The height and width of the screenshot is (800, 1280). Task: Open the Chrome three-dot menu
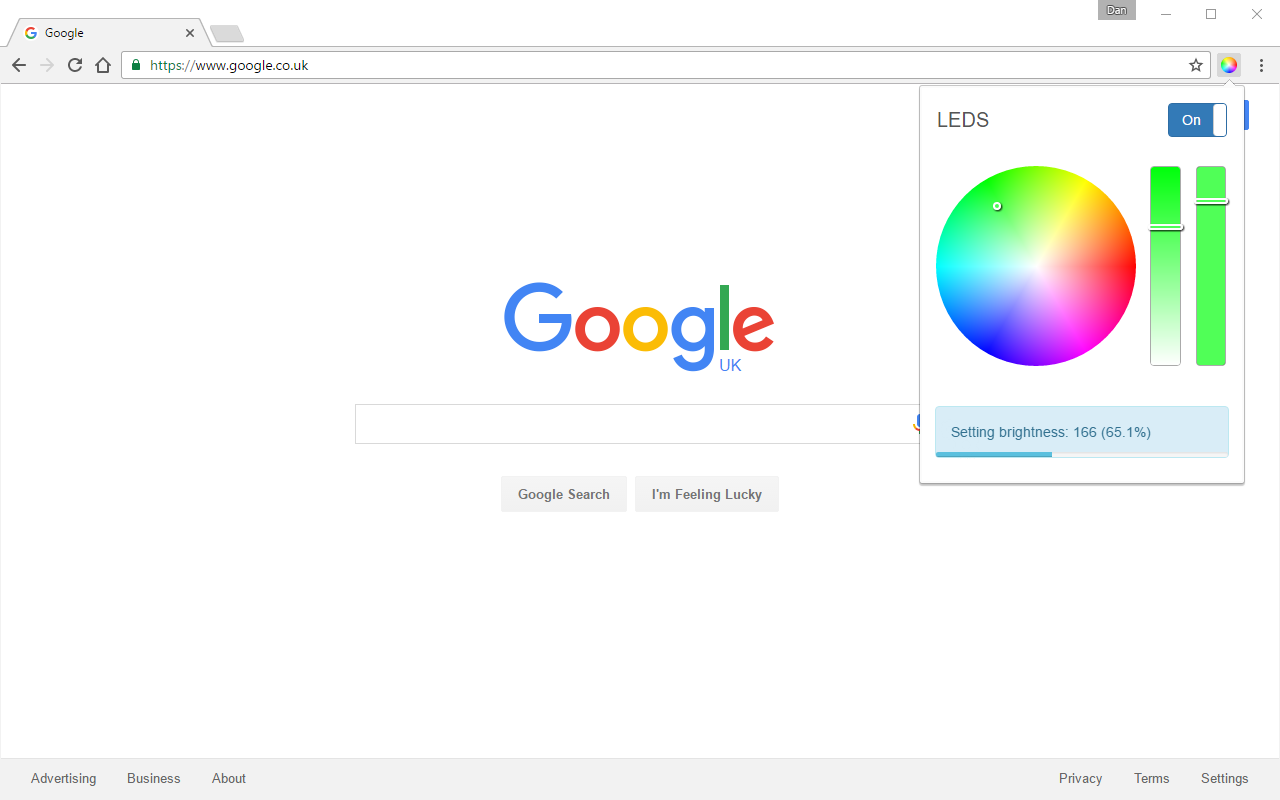click(1262, 65)
